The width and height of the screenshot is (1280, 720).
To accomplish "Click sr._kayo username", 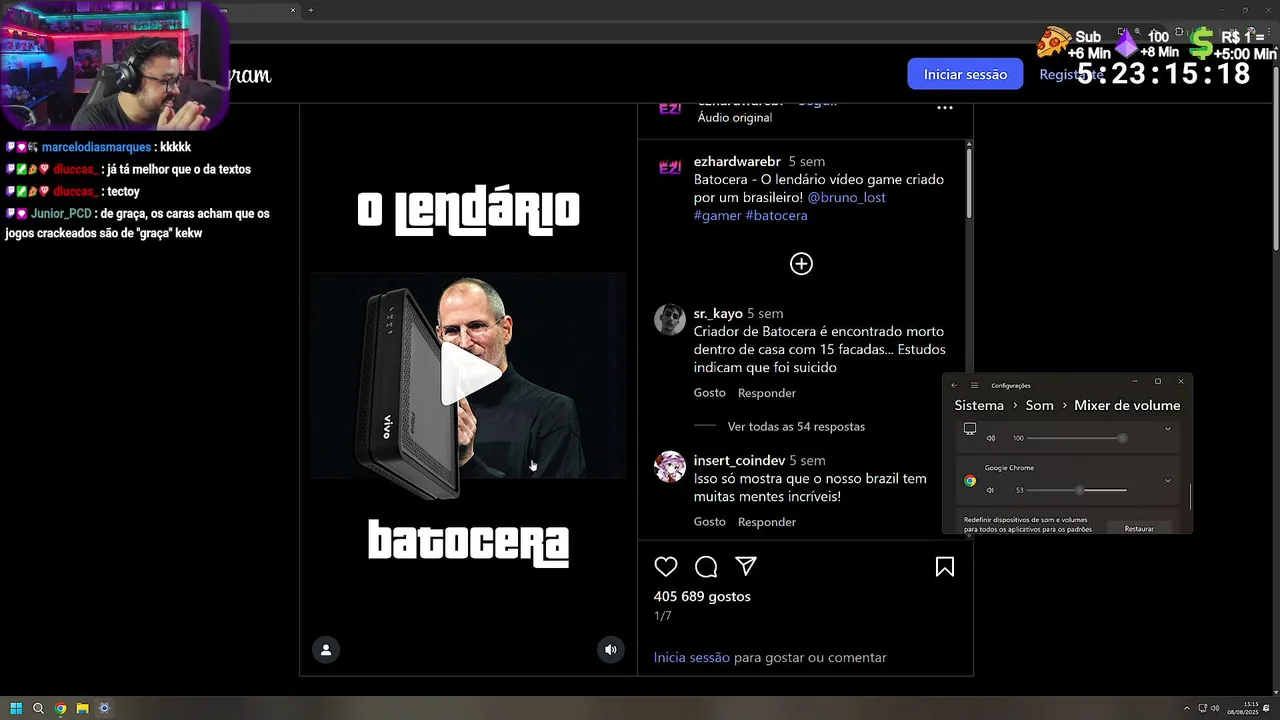I will [718, 313].
